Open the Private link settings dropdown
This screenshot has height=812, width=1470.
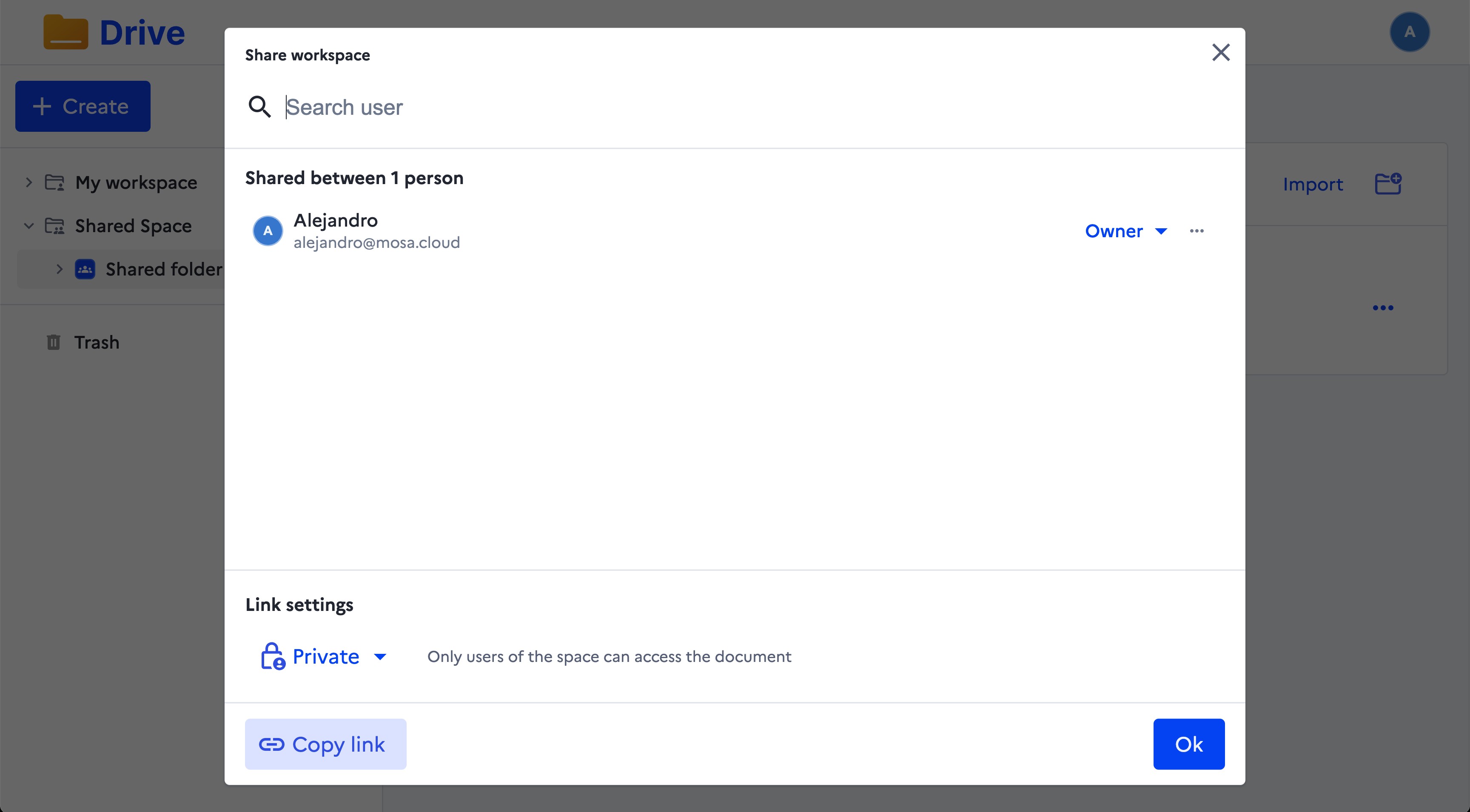click(324, 656)
